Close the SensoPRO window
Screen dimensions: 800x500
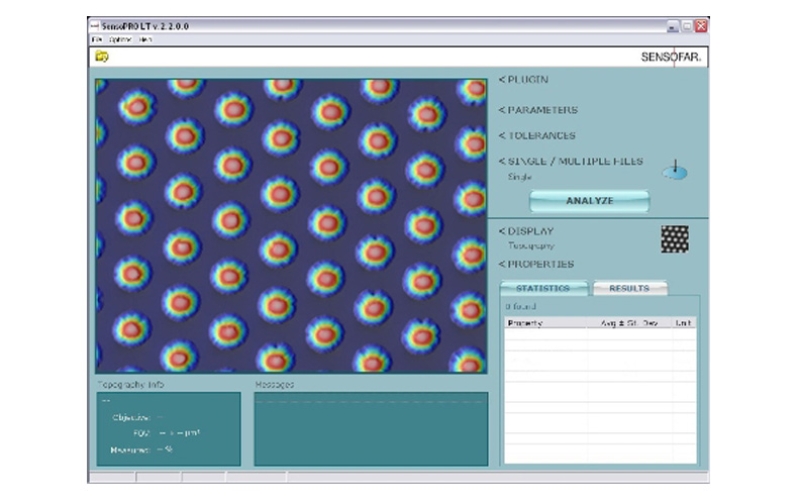(x=702, y=26)
